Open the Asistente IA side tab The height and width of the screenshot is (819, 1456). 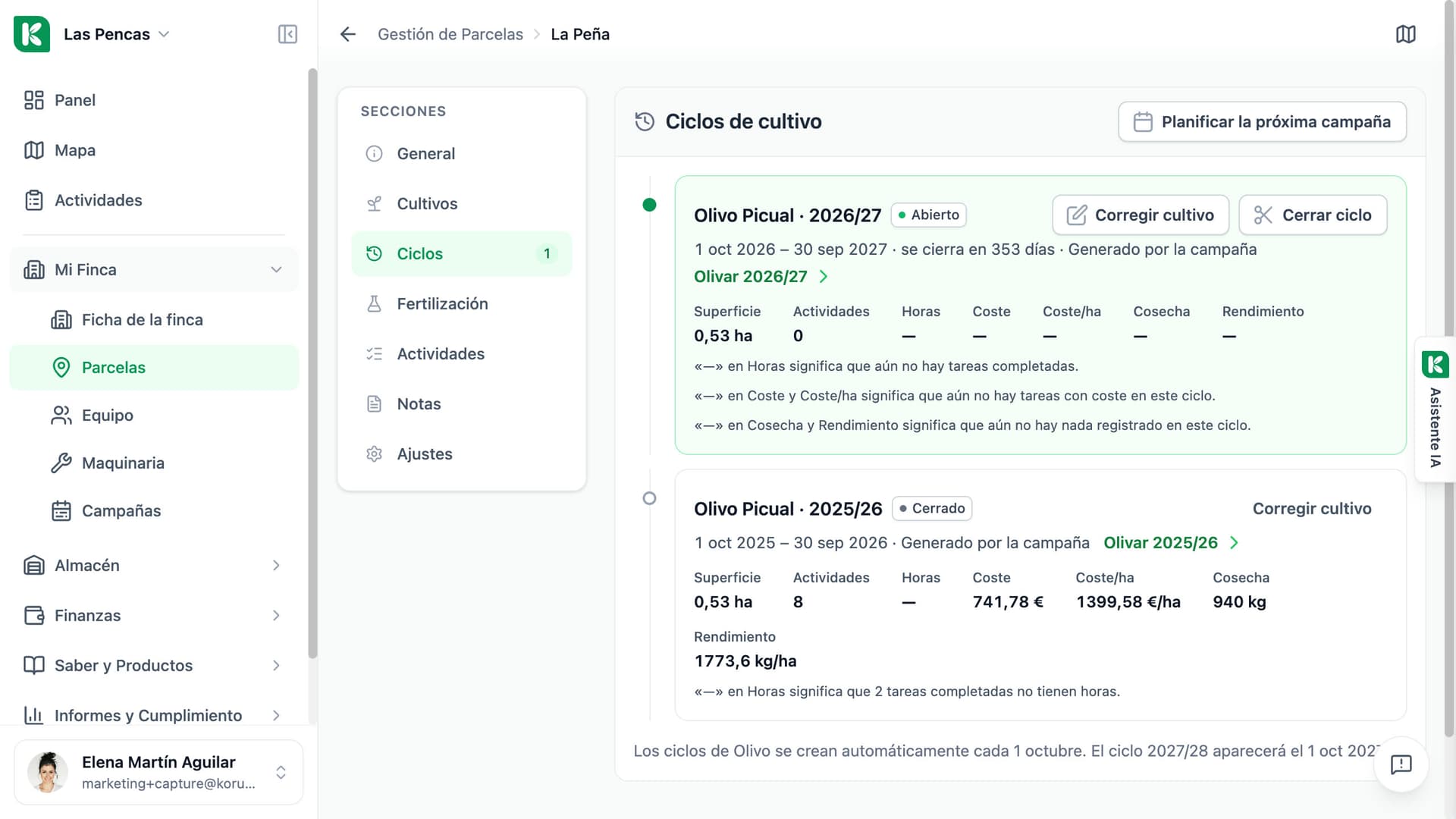coord(1435,409)
